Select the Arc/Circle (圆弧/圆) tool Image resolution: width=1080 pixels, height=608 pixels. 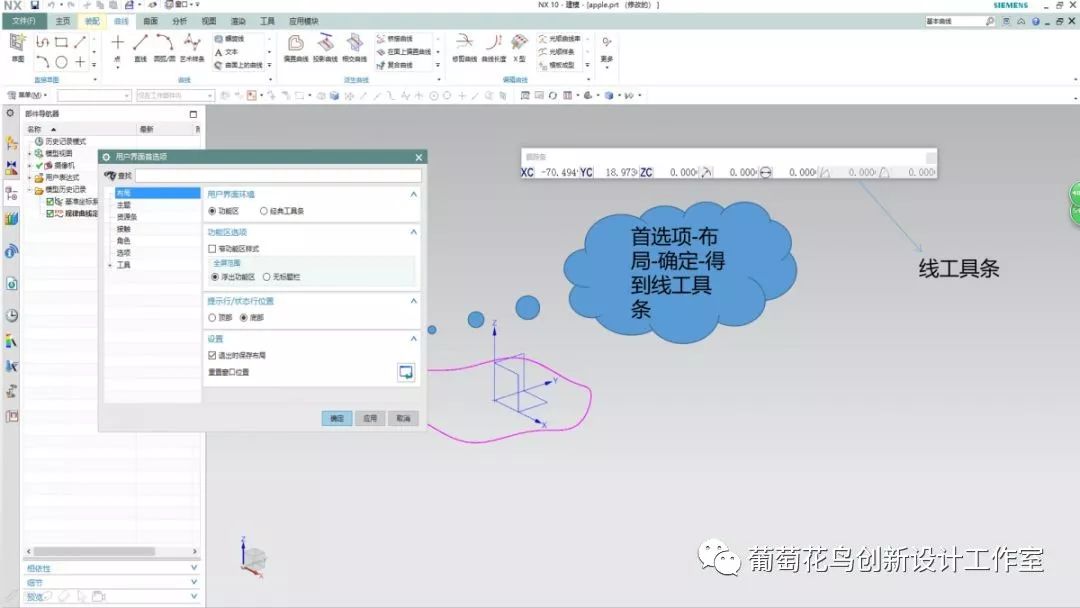165,48
